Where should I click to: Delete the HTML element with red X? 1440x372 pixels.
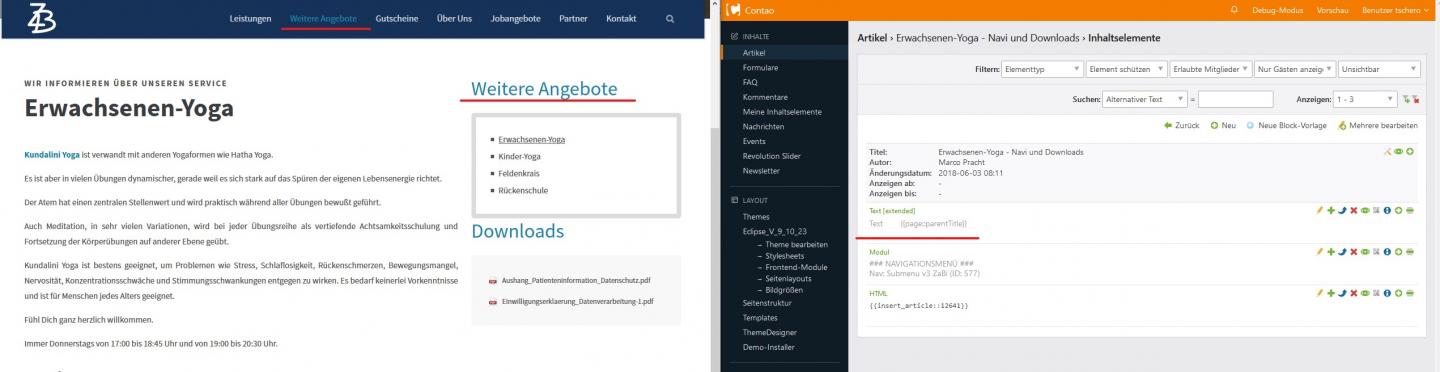(1353, 292)
